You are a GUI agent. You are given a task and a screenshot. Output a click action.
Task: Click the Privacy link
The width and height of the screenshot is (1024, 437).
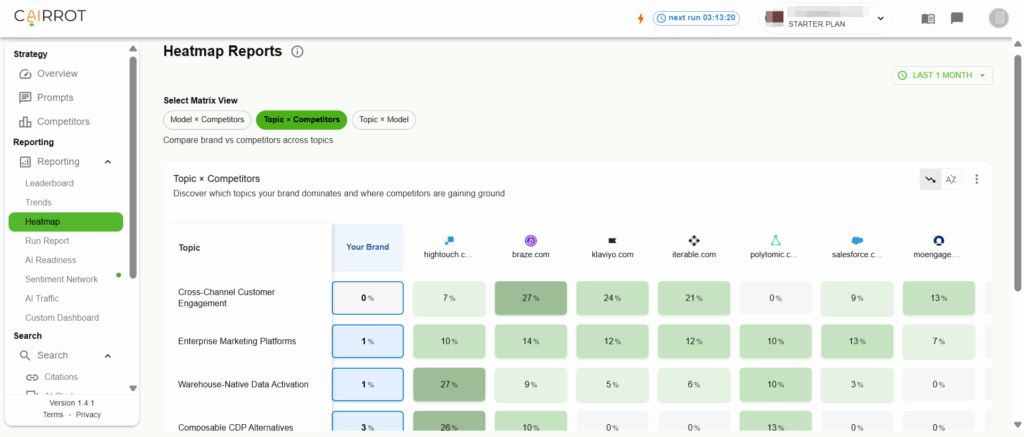(88, 415)
